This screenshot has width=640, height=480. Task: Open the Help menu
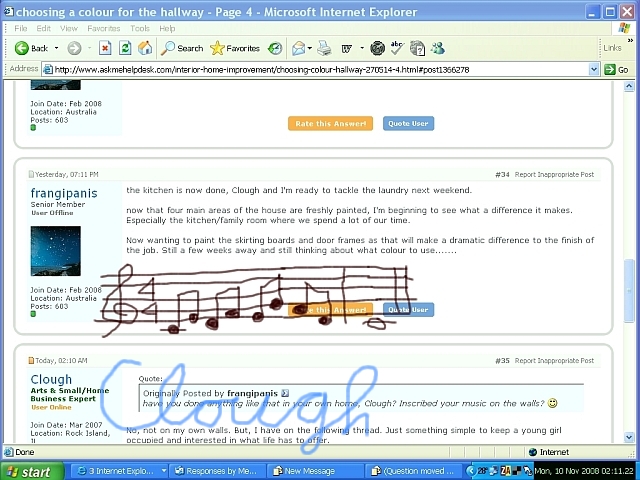[x=167, y=28]
